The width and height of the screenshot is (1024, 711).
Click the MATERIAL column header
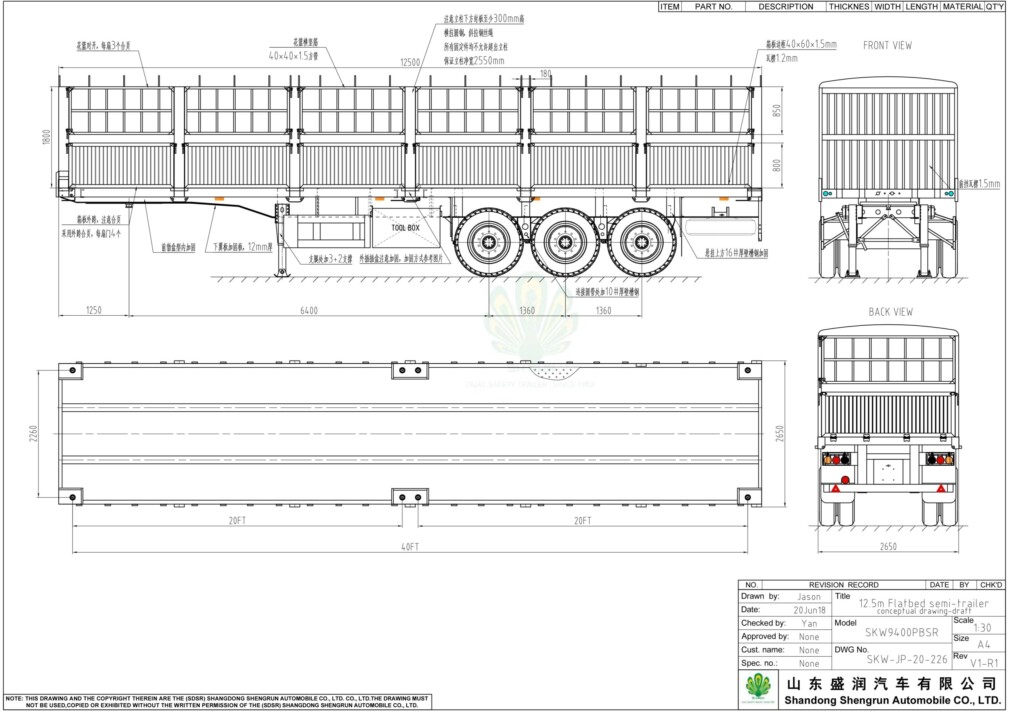[962, 6]
